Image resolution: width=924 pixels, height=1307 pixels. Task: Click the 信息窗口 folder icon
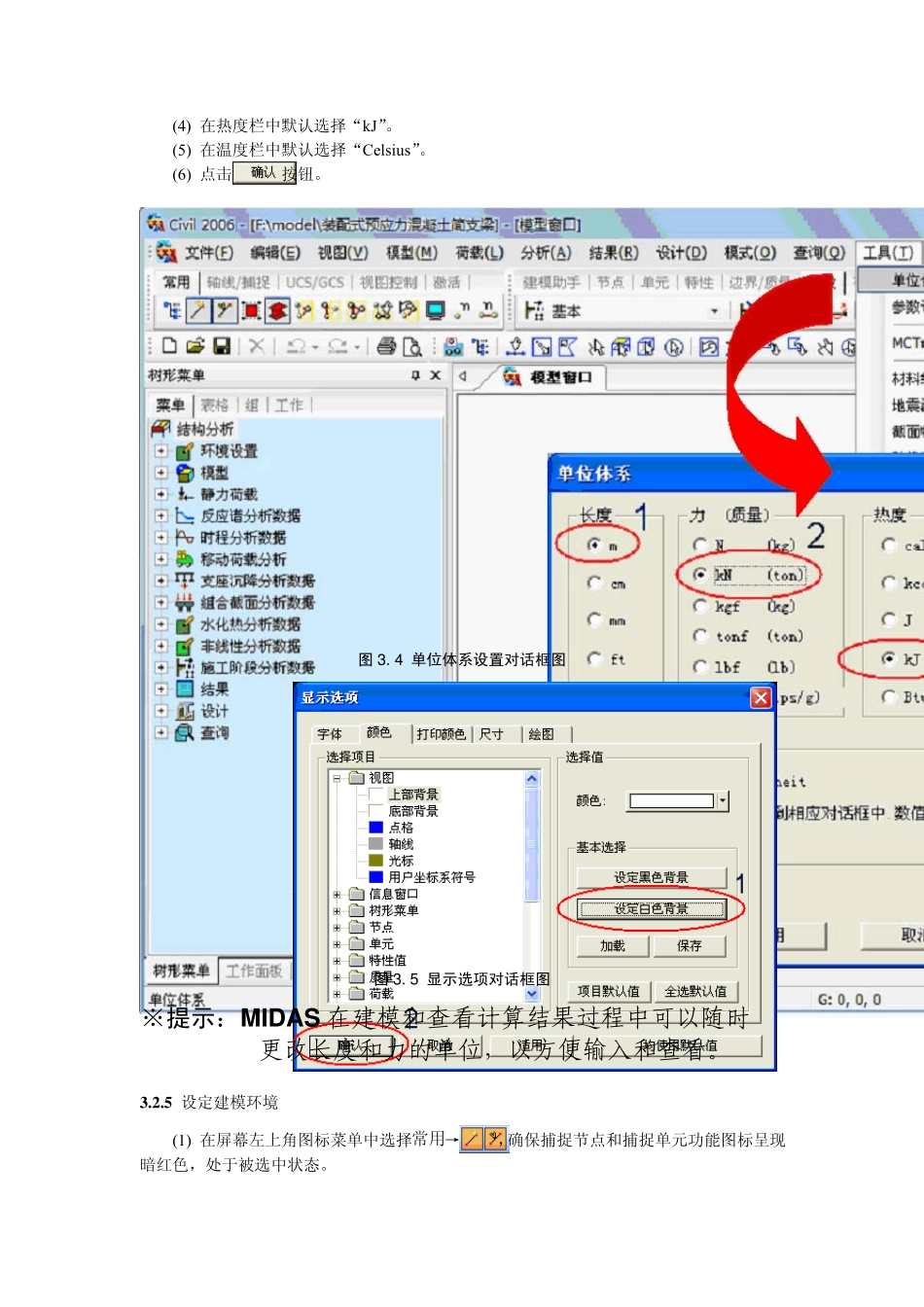(x=356, y=894)
